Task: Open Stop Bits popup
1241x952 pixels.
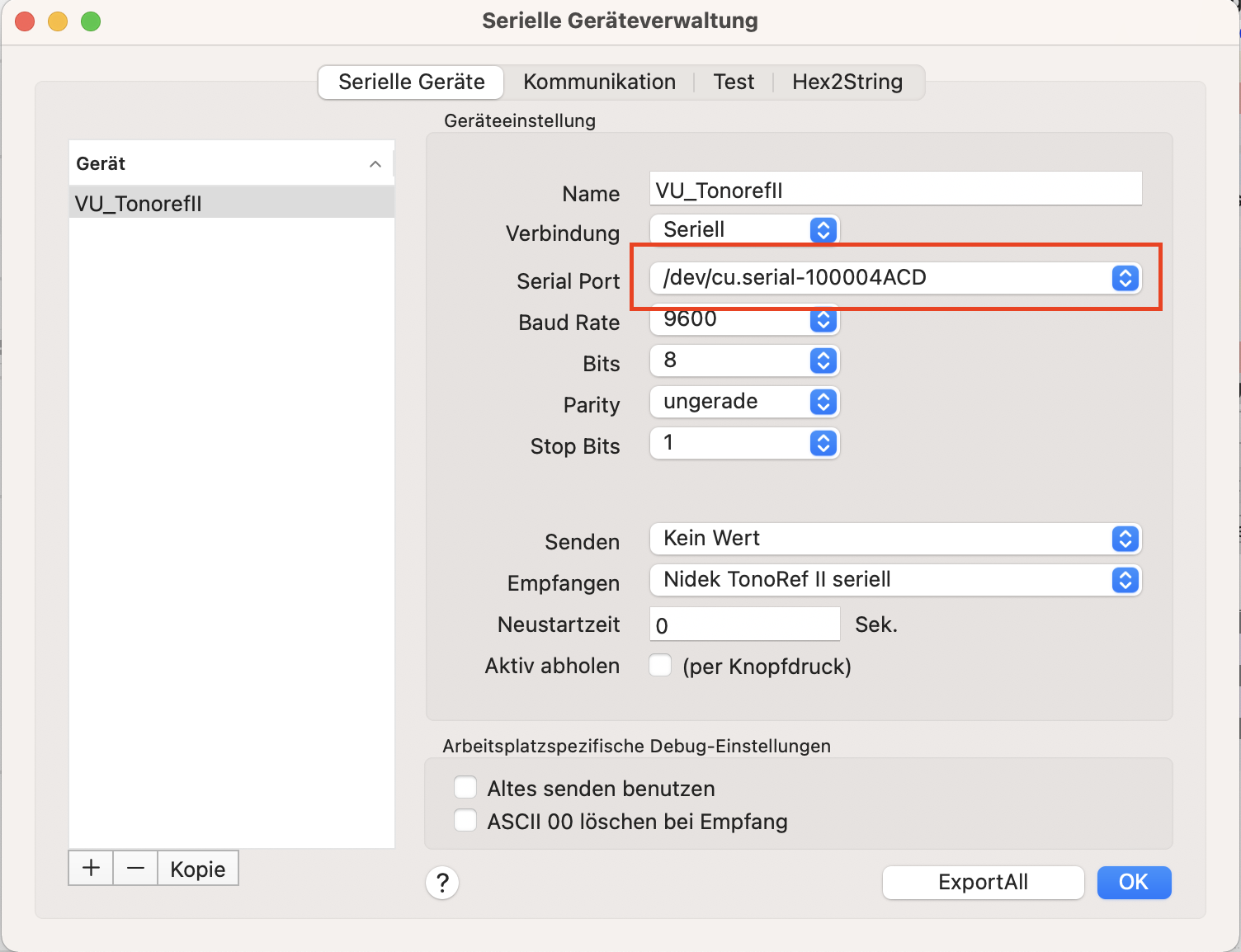Action: click(x=744, y=443)
